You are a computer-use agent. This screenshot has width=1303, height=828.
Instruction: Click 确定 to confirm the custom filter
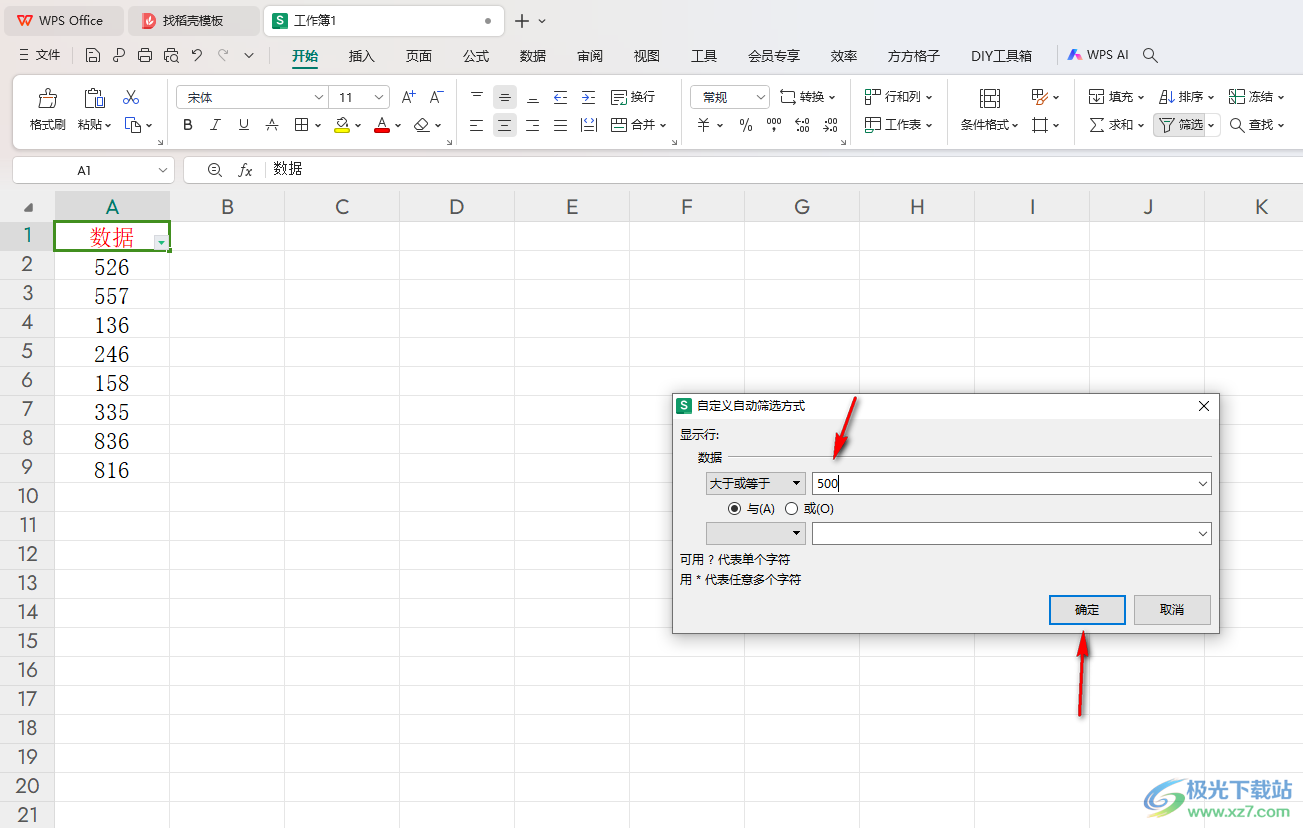click(x=1087, y=610)
